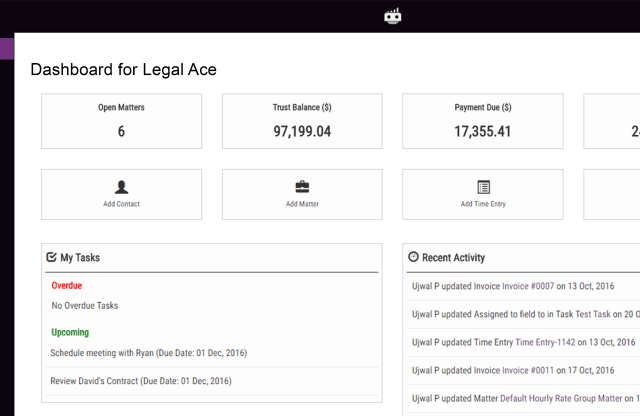The image size is (640, 416).
Task: Open the Open Matters summary card
Action: point(121,121)
